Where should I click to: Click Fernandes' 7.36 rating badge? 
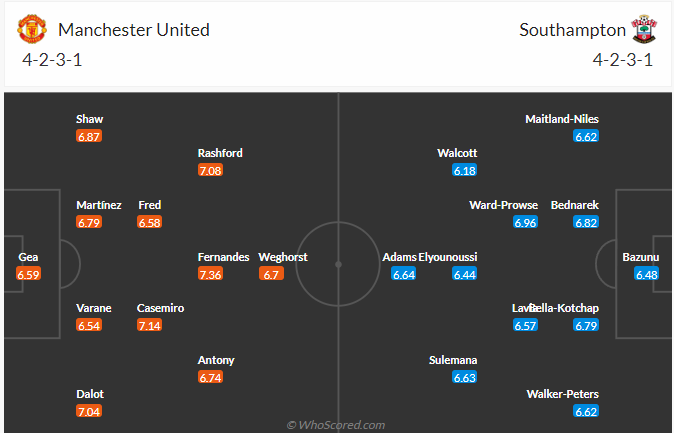210,274
